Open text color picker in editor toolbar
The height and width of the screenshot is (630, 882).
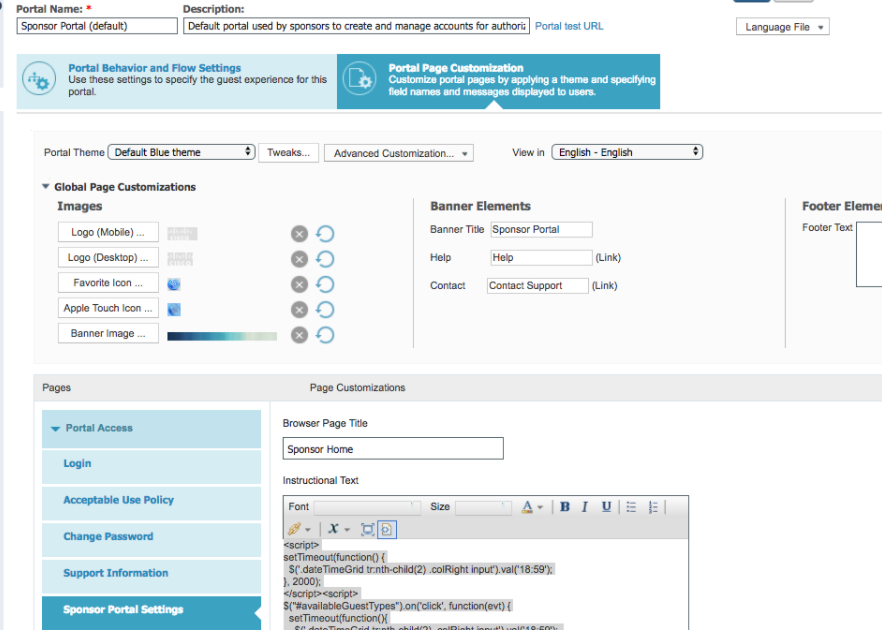[x=527, y=507]
